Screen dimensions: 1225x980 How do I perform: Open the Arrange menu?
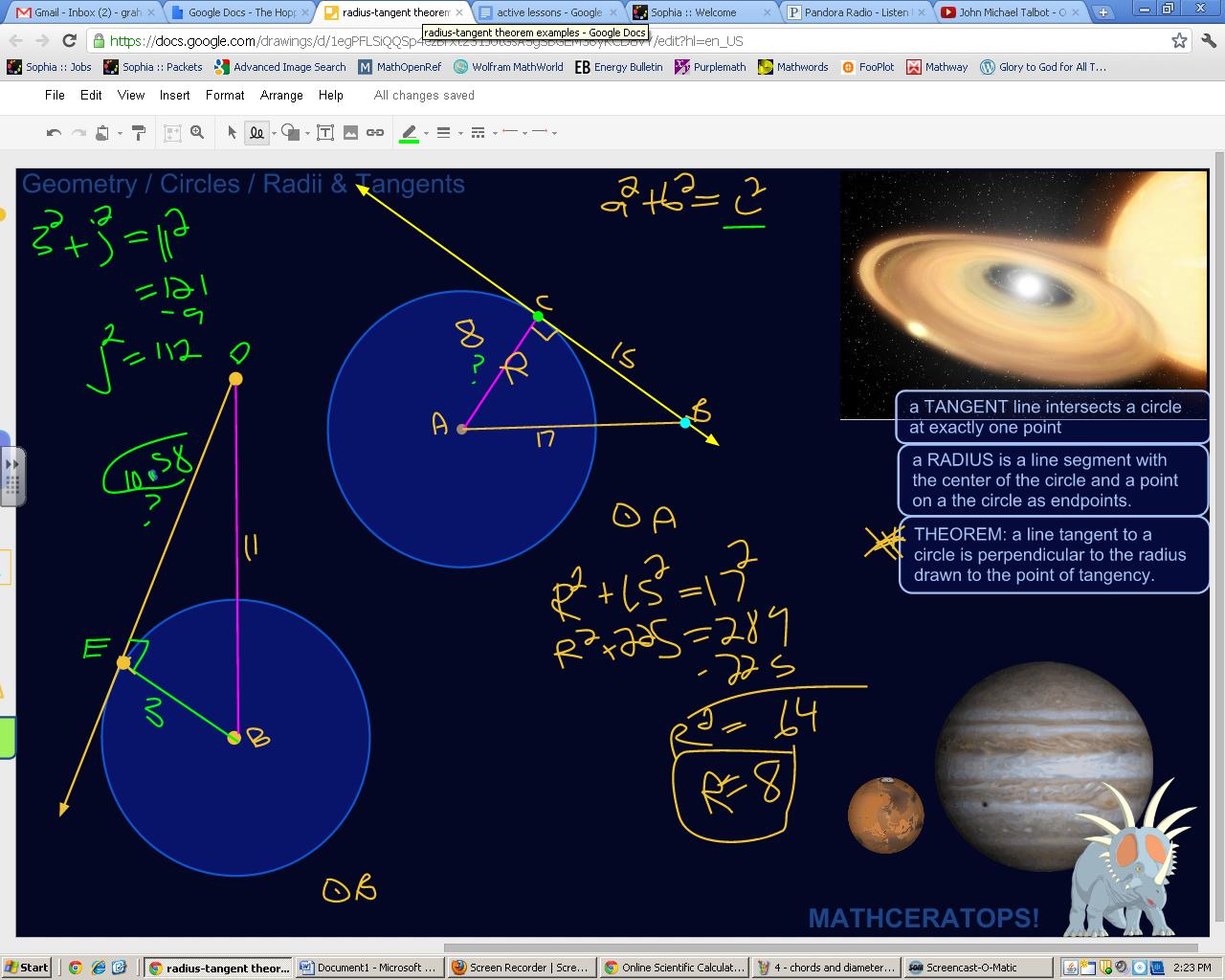pyautogui.click(x=281, y=96)
